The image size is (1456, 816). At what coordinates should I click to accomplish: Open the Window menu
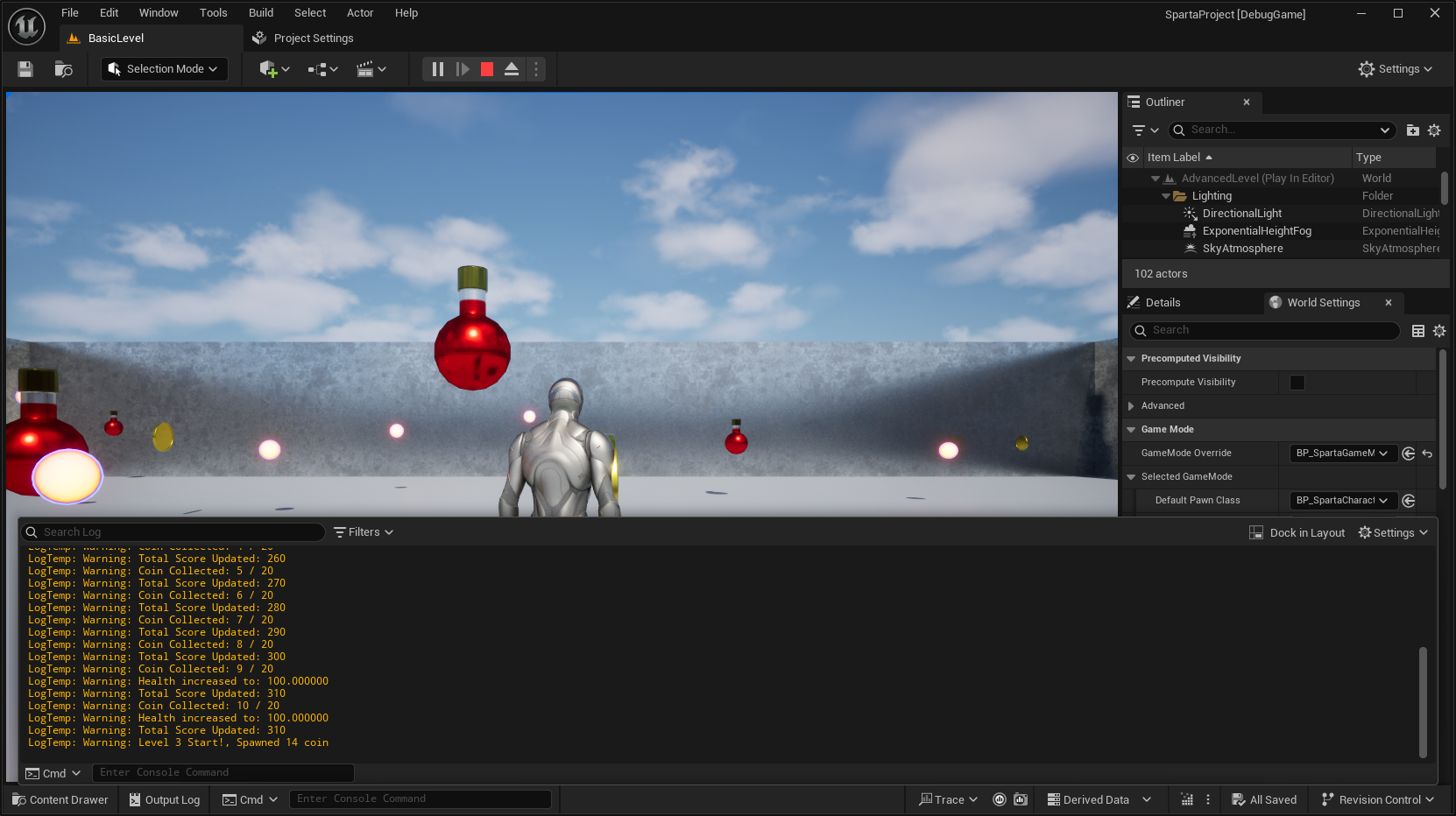(x=159, y=13)
